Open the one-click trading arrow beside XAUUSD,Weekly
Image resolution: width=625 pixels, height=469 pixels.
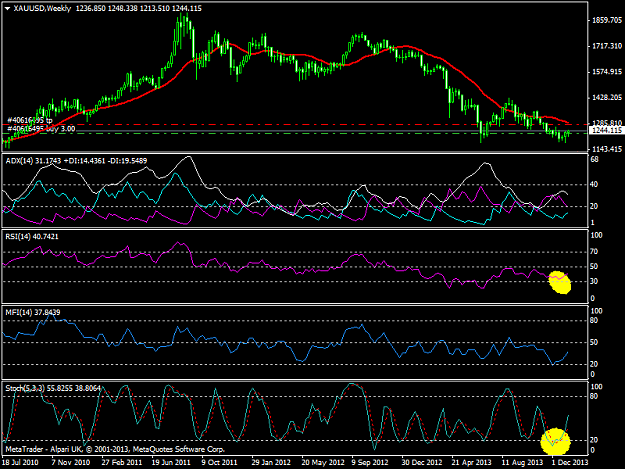click(x=7, y=8)
